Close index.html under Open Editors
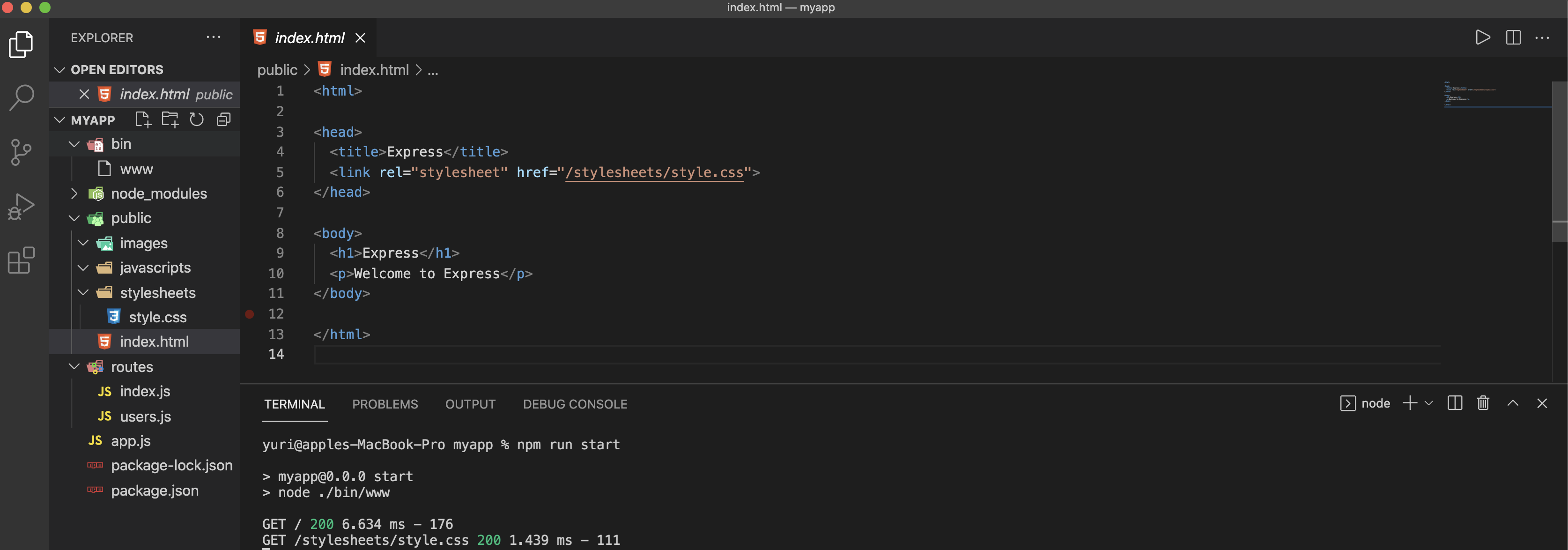The width and height of the screenshot is (1568, 550). pos(84,95)
